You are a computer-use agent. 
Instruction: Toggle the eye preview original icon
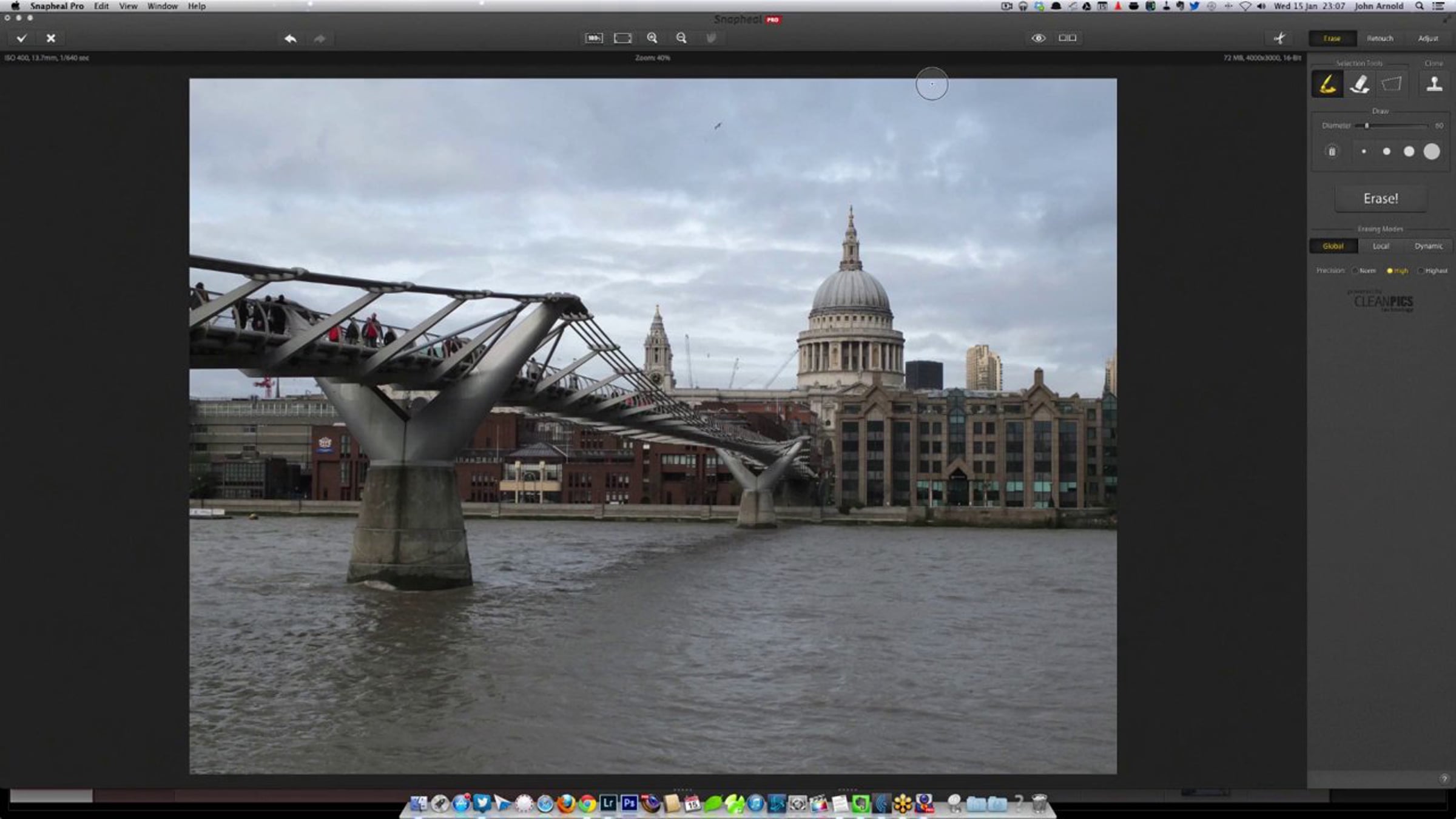click(1038, 38)
